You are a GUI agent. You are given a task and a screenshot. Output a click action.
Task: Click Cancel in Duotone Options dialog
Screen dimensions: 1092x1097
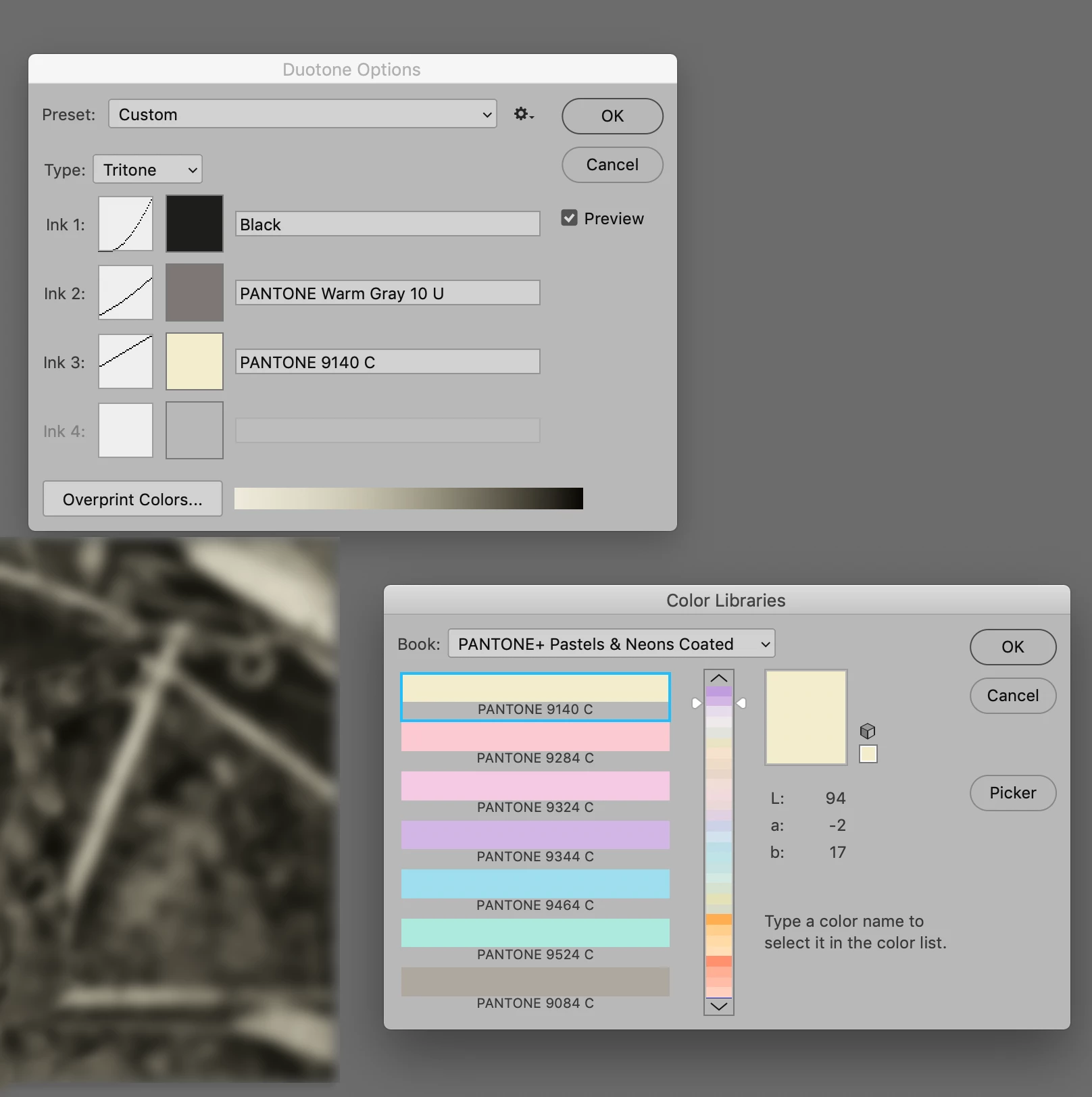(612, 165)
